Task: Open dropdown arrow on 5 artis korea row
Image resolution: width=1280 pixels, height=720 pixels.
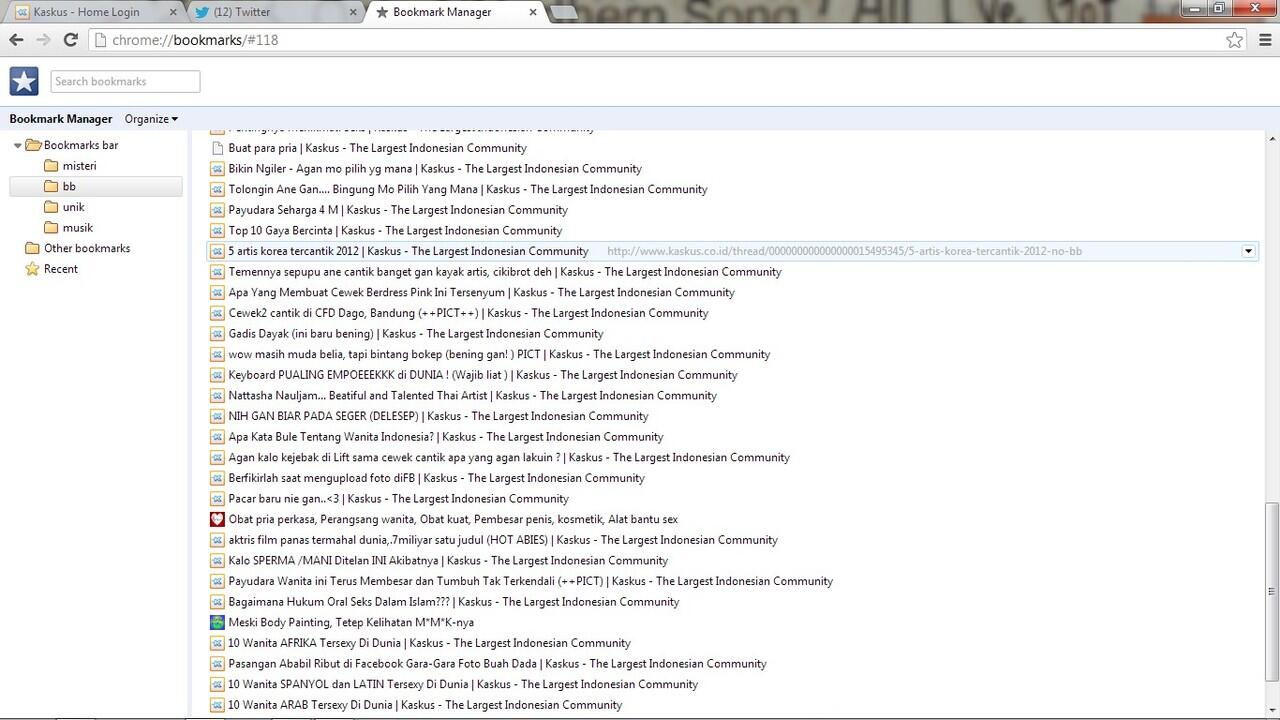Action: coord(1248,251)
